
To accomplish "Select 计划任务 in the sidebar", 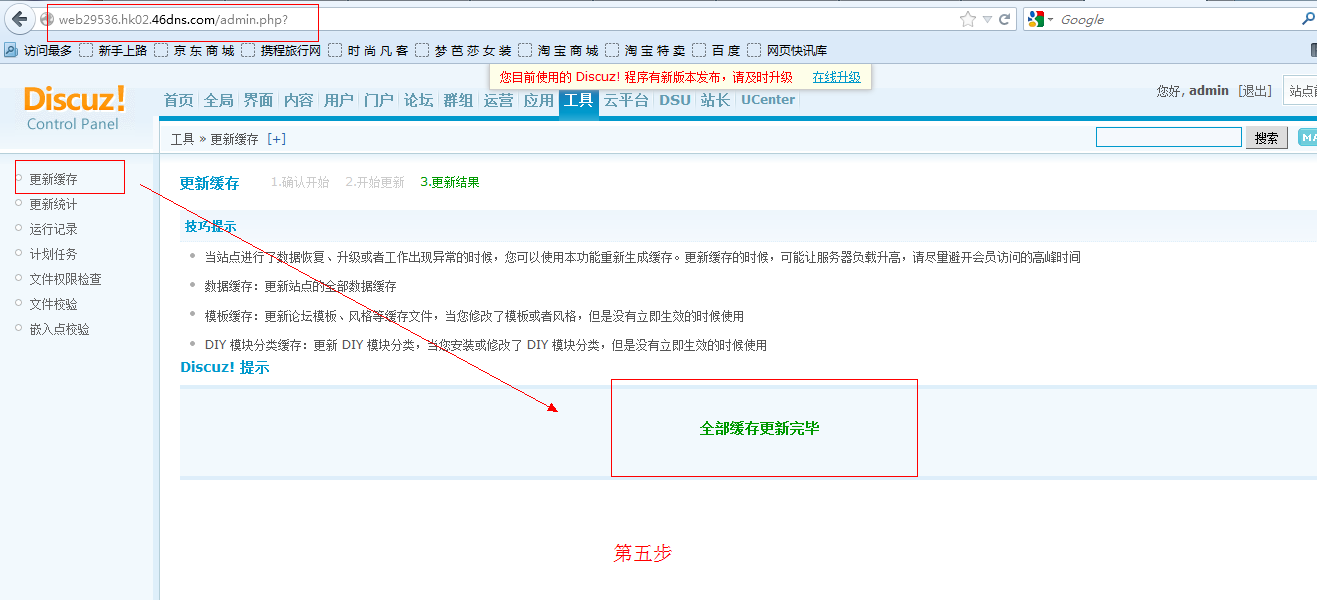I will pos(53,255).
